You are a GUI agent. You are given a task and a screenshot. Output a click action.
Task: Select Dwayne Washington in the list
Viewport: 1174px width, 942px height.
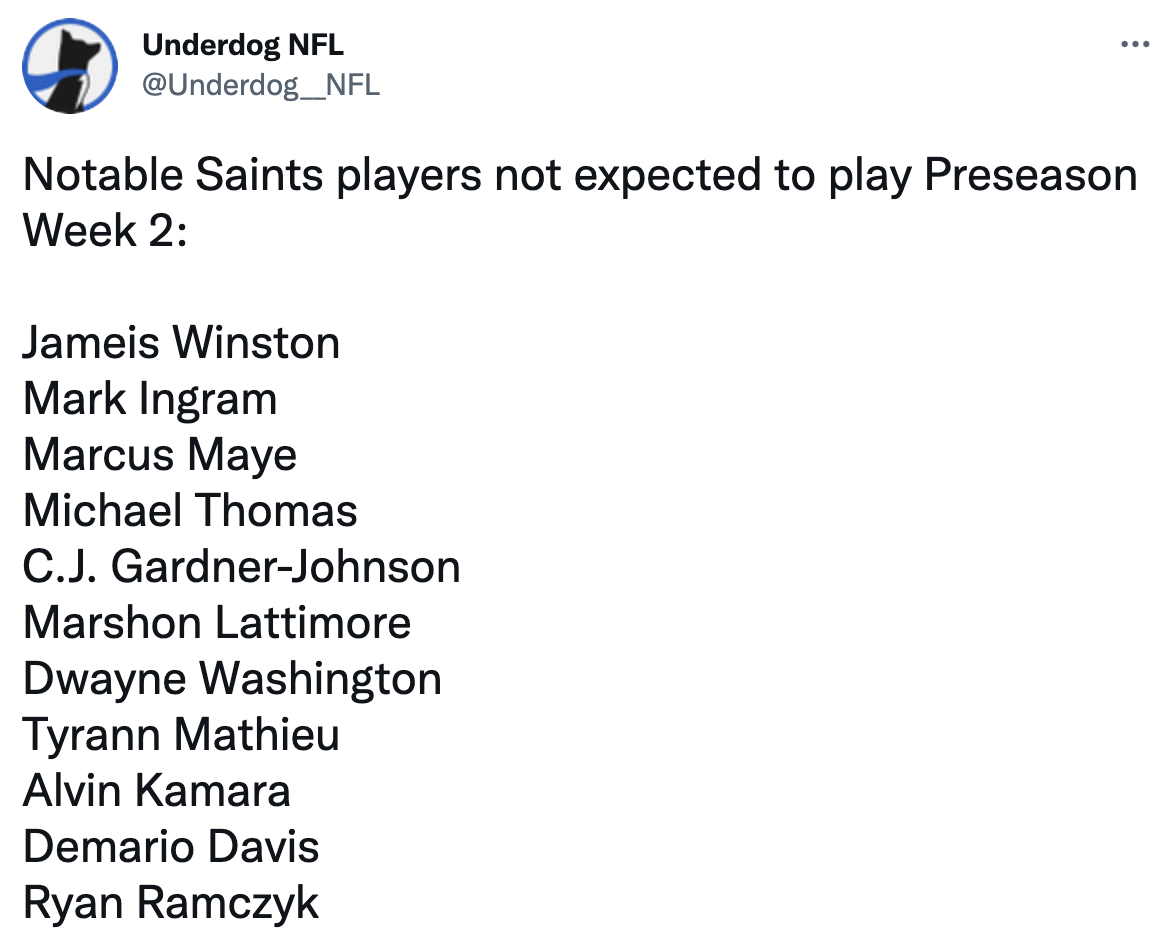(x=232, y=679)
